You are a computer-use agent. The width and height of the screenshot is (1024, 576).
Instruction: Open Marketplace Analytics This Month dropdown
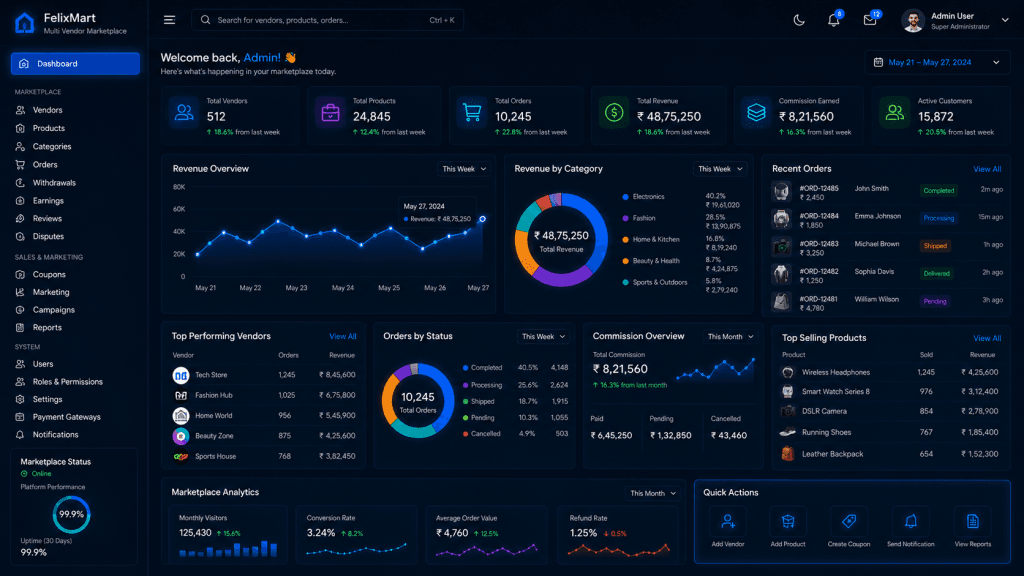[x=652, y=494]
